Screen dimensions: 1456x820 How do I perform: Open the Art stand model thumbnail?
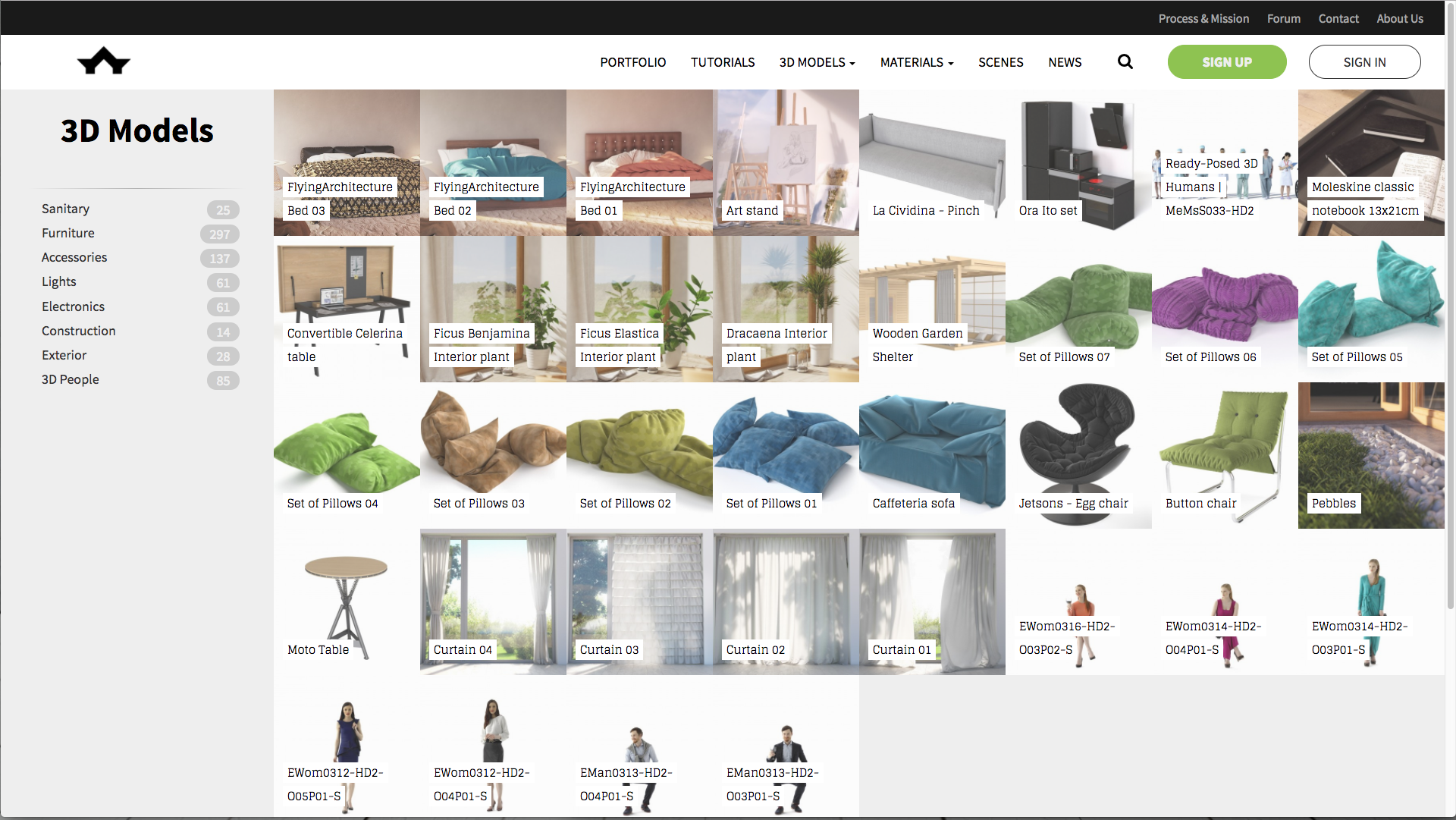[x=786, y=162]
